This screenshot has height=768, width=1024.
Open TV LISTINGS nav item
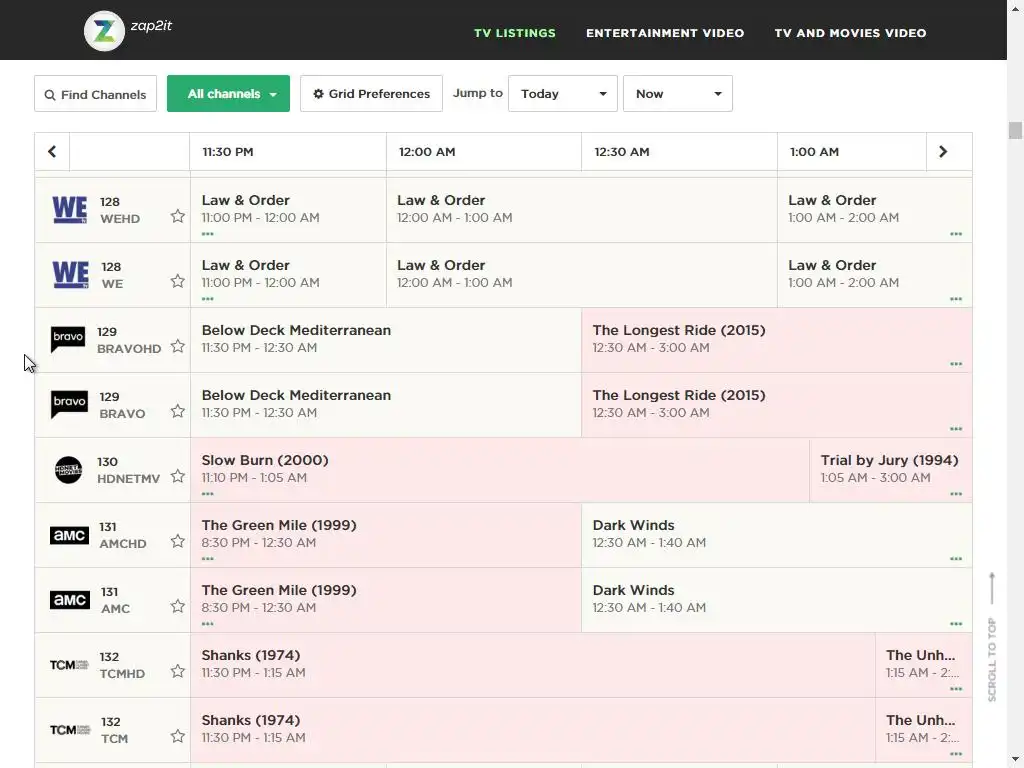tap(515, 33)
